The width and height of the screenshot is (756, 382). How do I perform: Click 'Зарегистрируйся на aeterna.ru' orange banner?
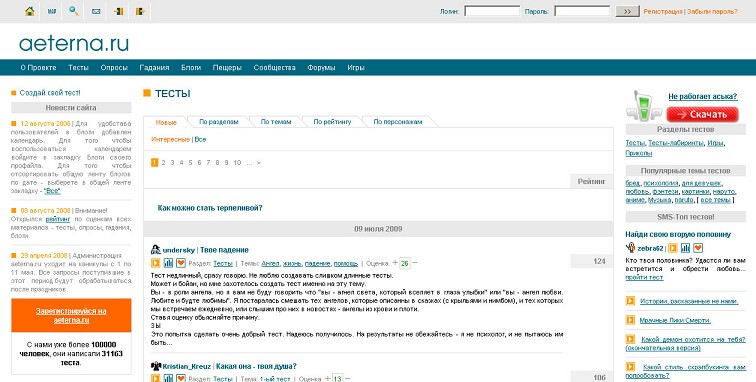tap(71, 315)
